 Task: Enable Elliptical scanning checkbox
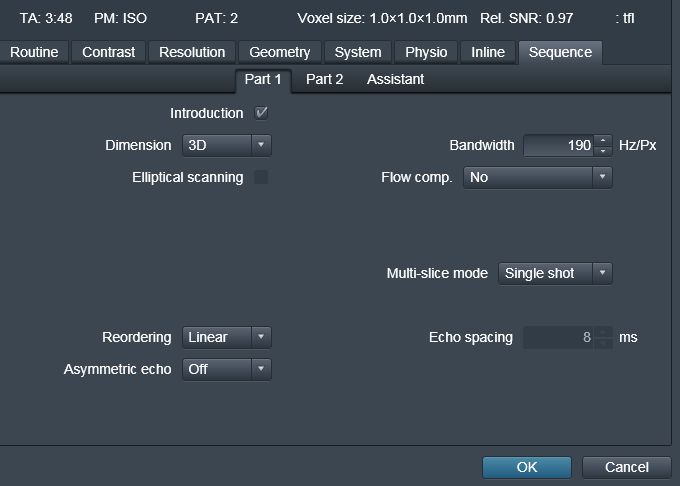(x=261, y=177)
